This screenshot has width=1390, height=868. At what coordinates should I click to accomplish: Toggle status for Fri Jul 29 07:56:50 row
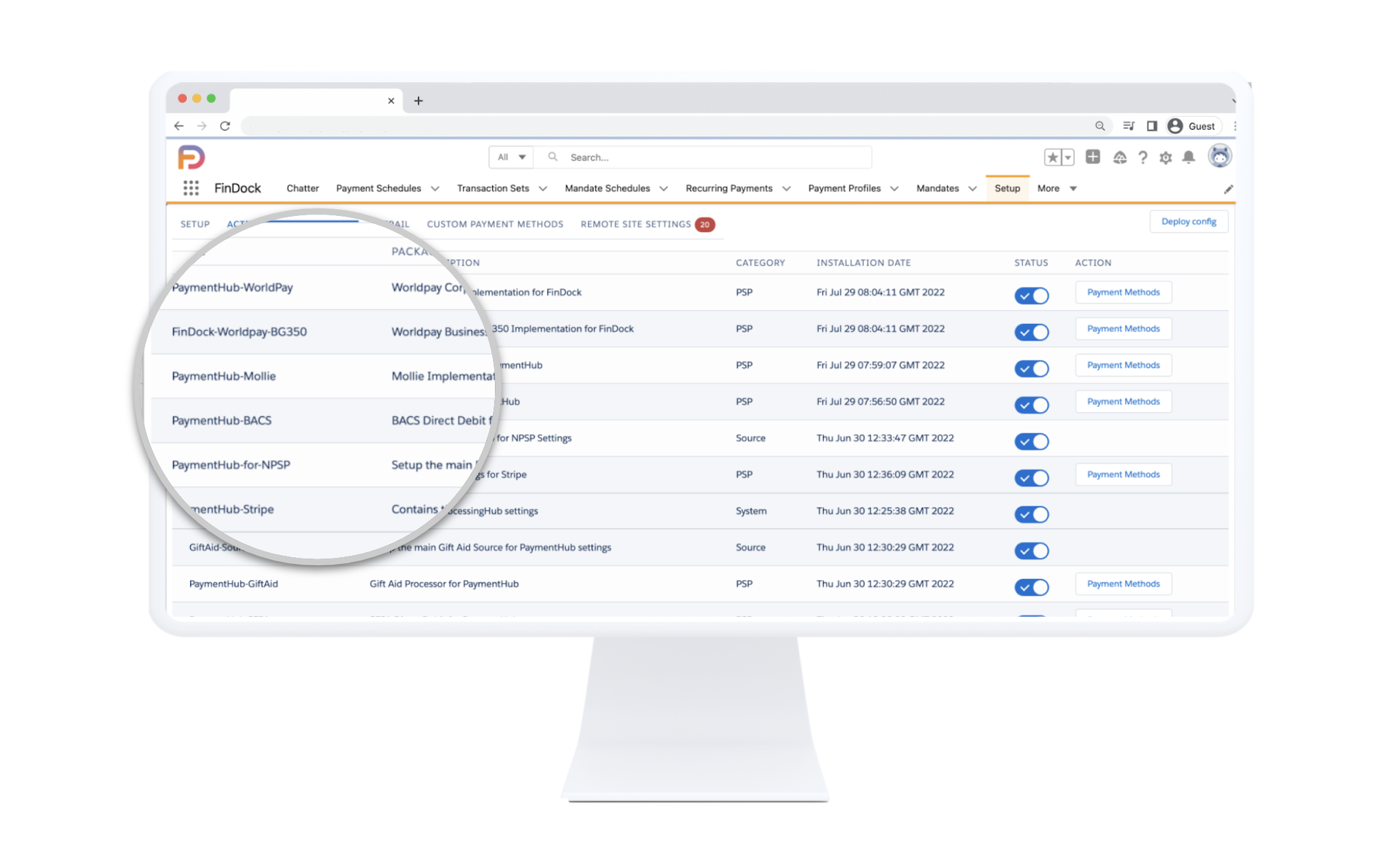point(1032,405)
